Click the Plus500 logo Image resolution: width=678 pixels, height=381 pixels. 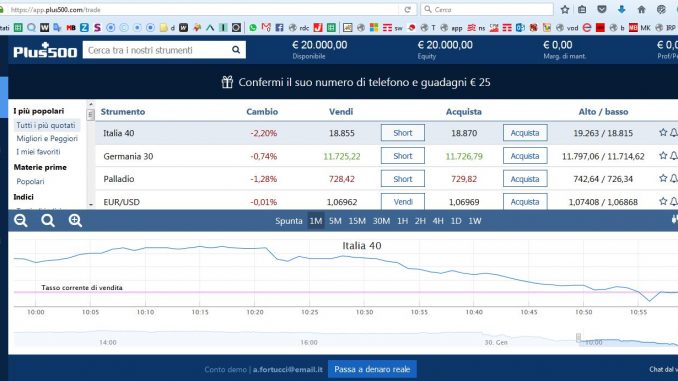(45, 50)
